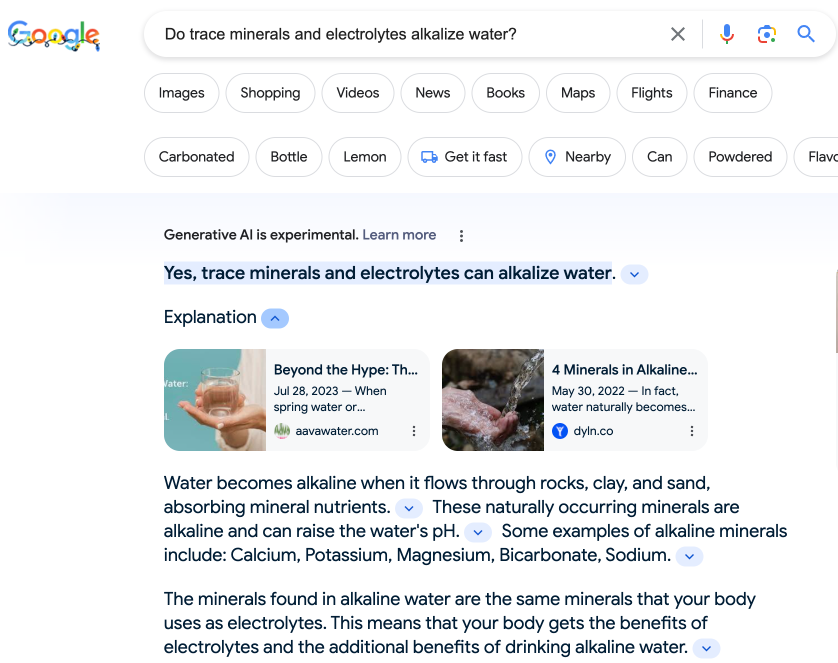Open the 'Beyond the Hype' article
838x663 pixels.
click(x=346, y=370)
